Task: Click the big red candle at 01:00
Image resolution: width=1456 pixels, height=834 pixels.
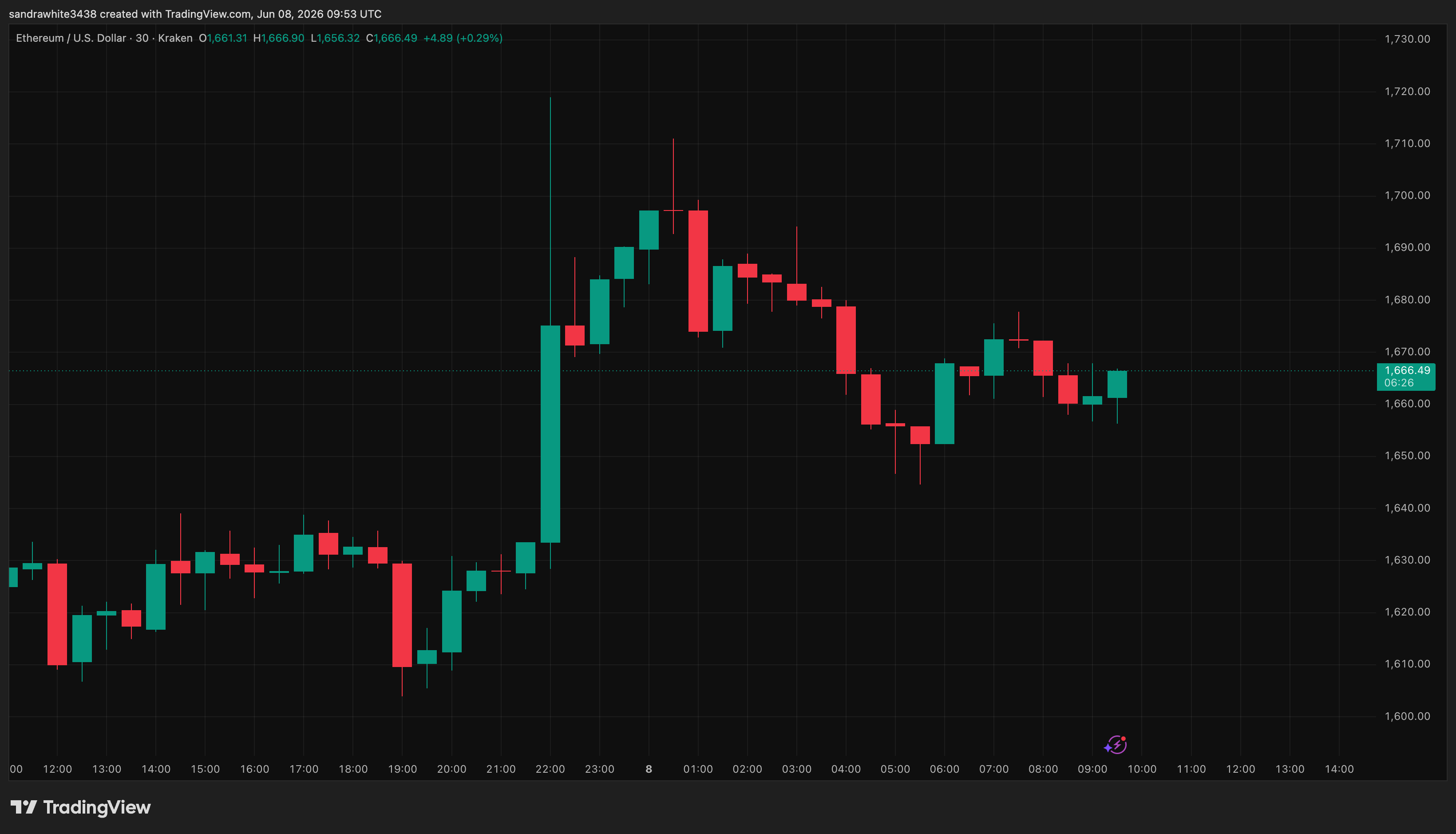Action: pyautogui.click(x=698, y=271)
